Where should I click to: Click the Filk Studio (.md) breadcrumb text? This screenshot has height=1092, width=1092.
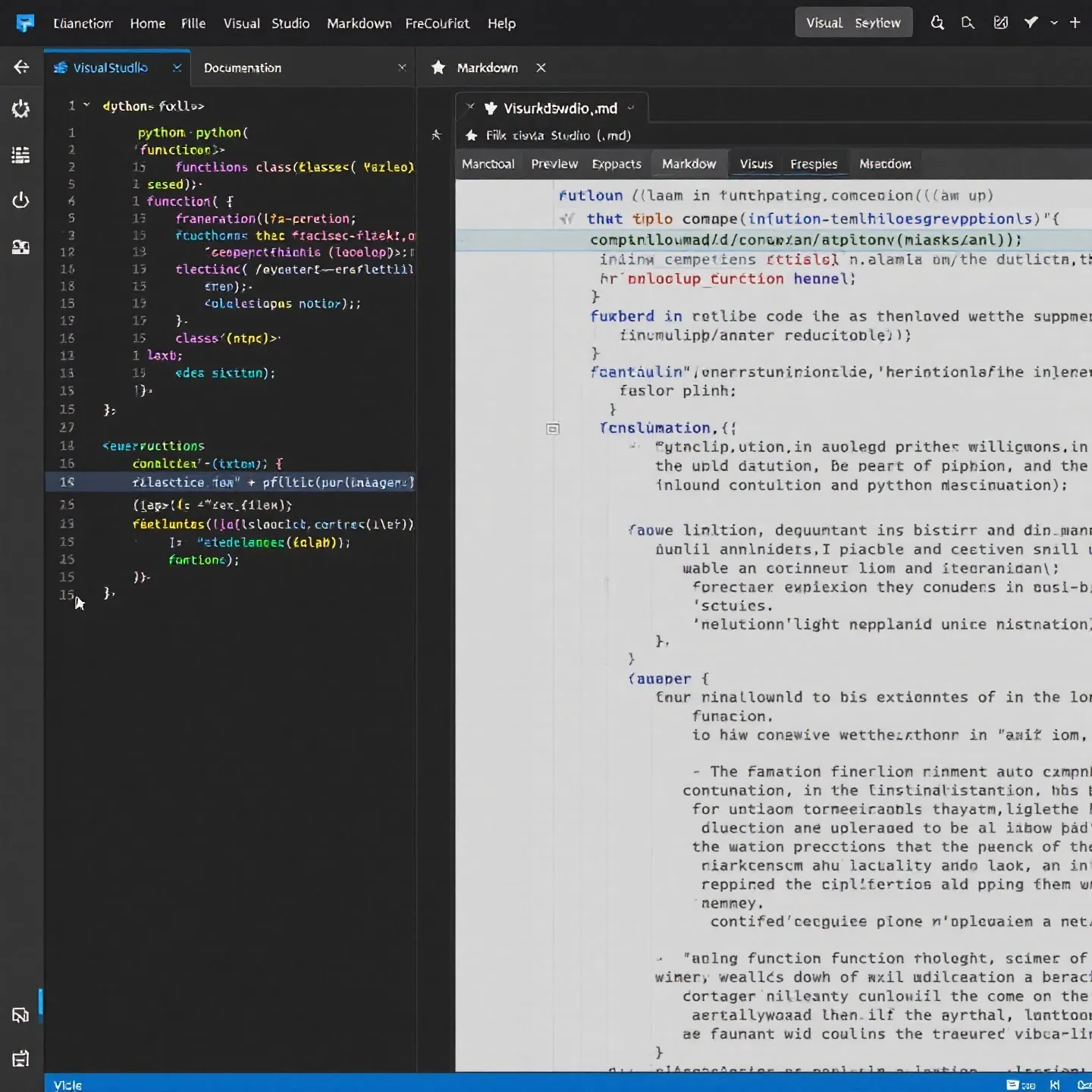coord(558,135)
